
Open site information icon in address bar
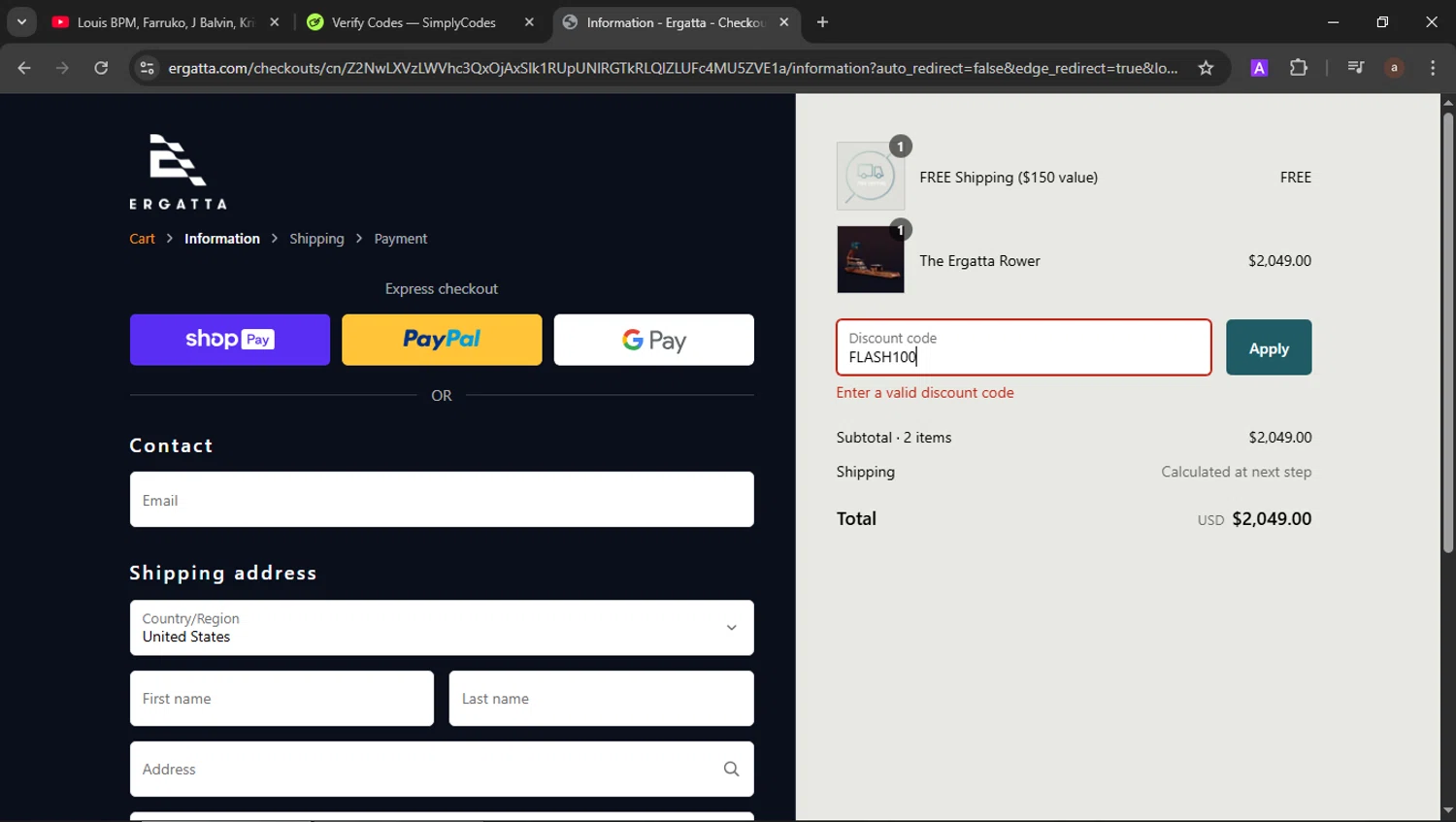[x=148, y=68]
